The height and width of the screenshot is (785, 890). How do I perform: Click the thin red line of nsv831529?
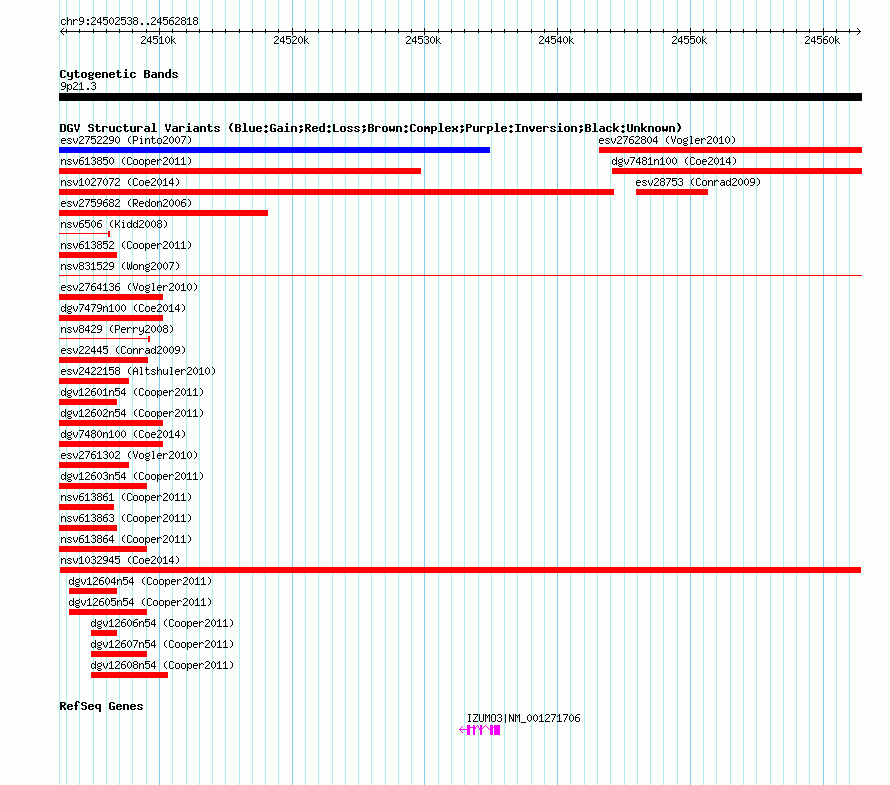(x=460, y=276)
